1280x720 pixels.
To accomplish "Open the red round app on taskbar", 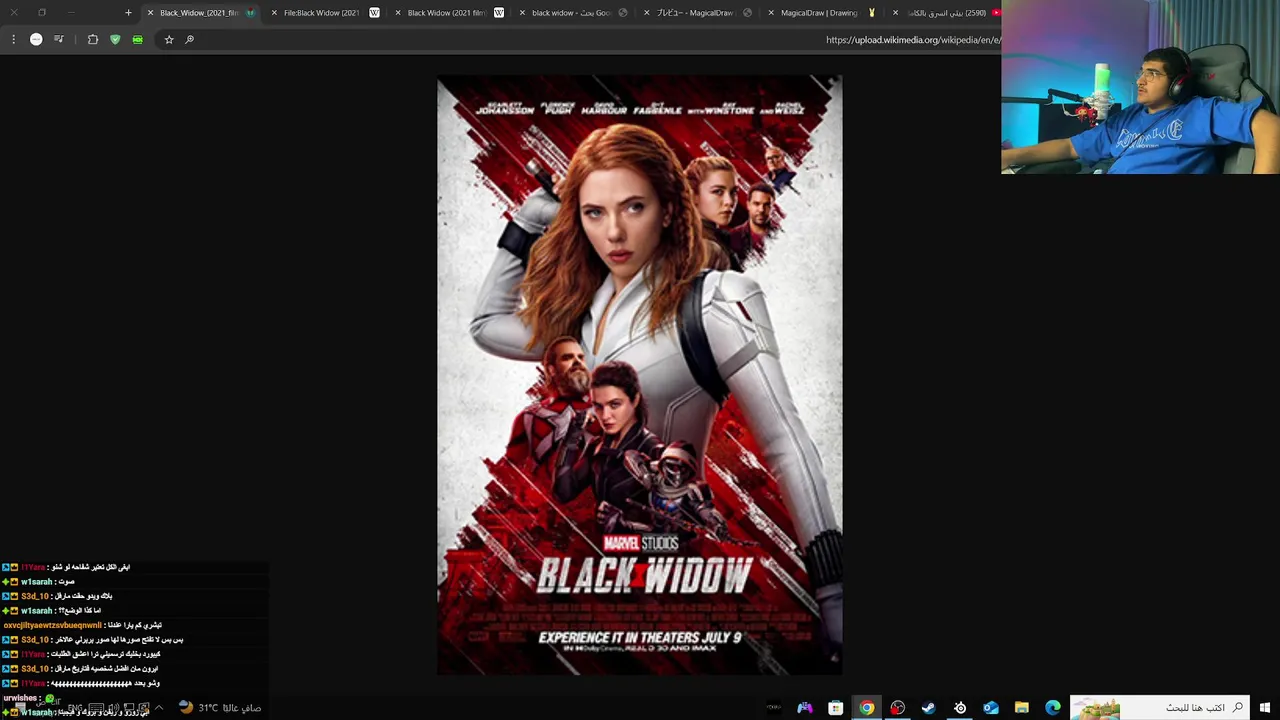I will (898, 708).
